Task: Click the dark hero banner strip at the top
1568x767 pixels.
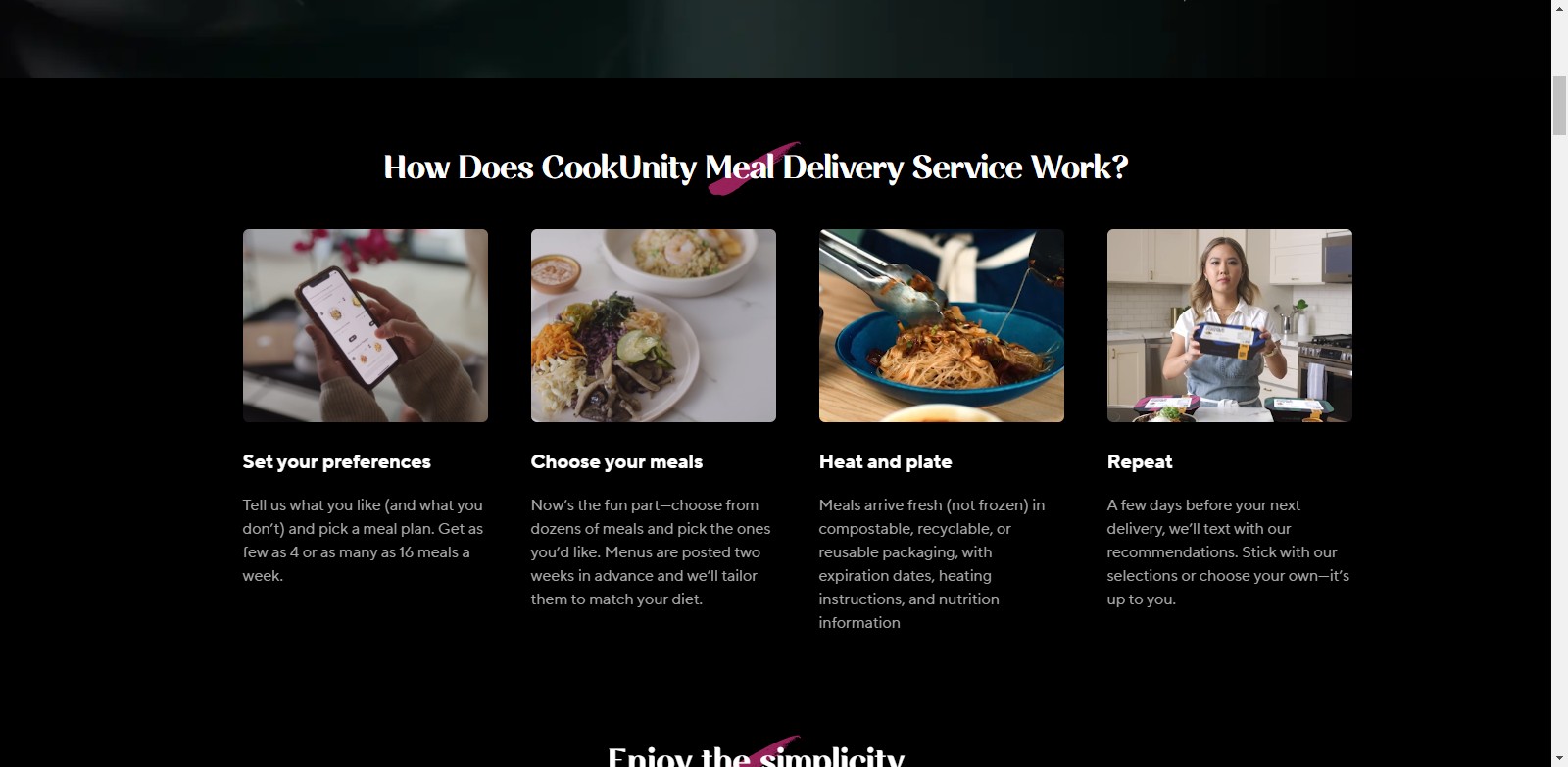Action: [775, 39]
